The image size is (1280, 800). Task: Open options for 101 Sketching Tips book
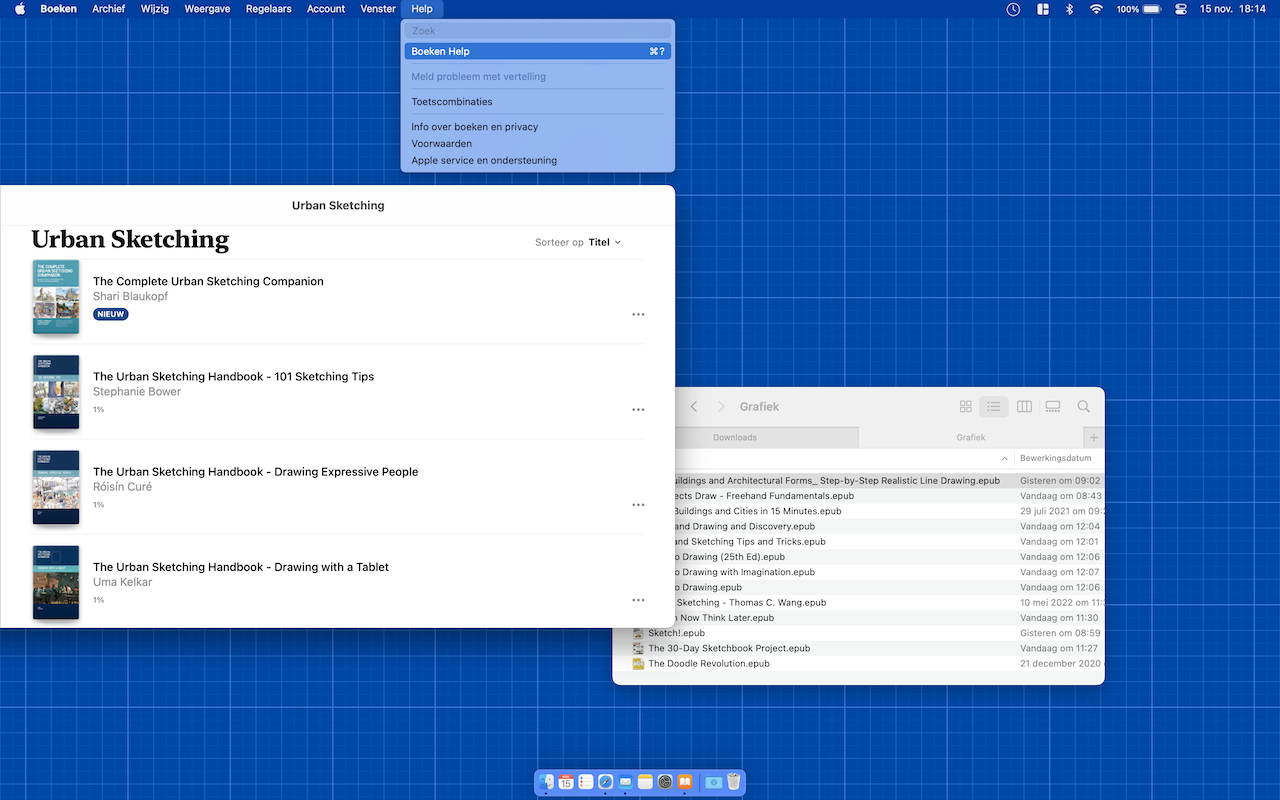tap(638, 410)
